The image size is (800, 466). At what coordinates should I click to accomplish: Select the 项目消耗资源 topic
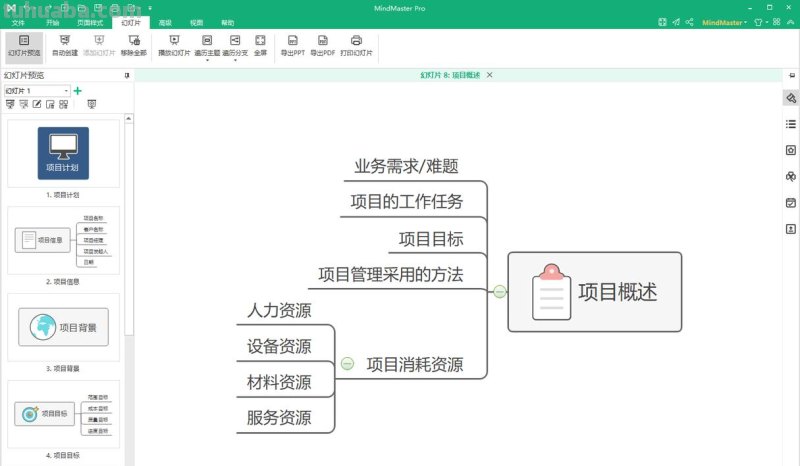pyautogui.click(x=415, y=364)
